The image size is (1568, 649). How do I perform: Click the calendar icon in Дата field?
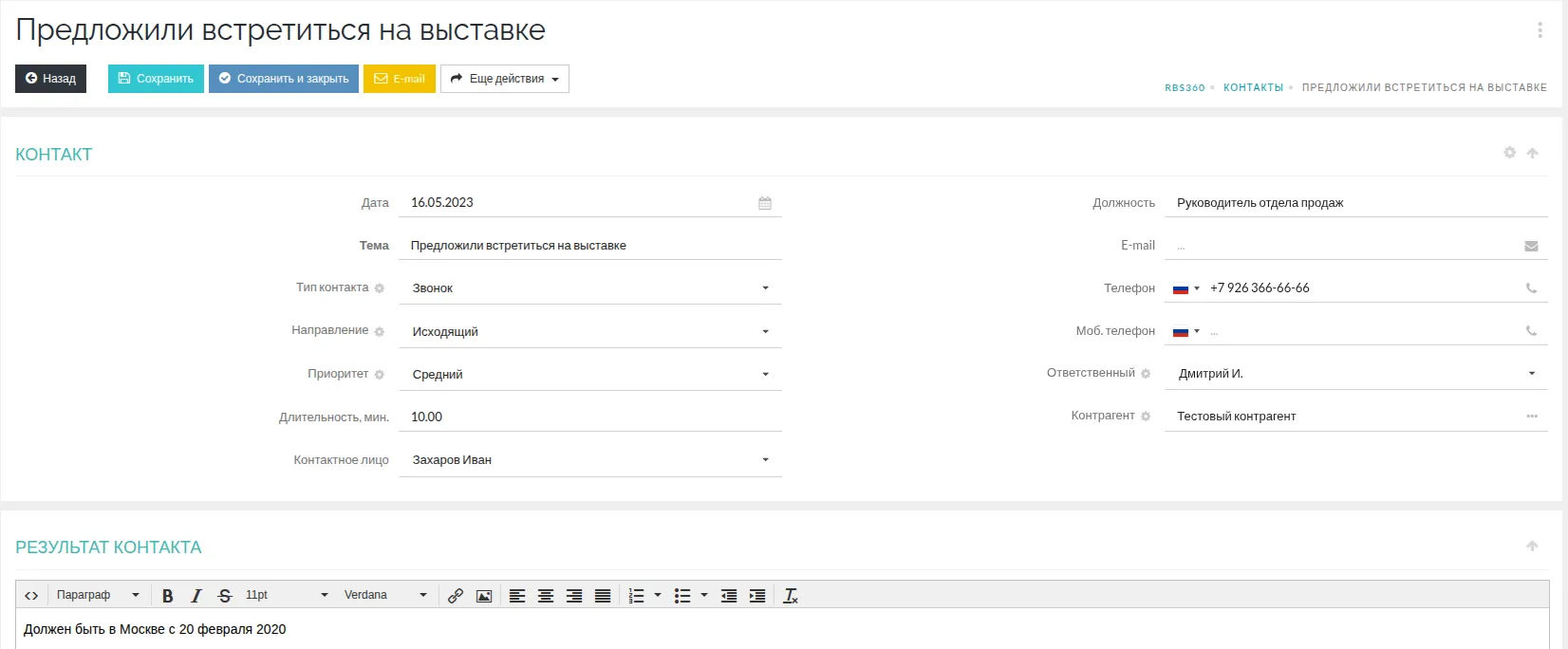tap(765, 203)
